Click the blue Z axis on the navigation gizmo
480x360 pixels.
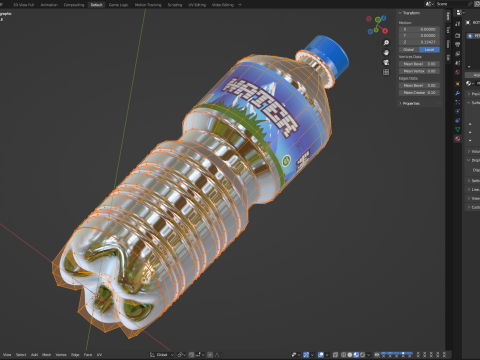click(x=384, y=18)
